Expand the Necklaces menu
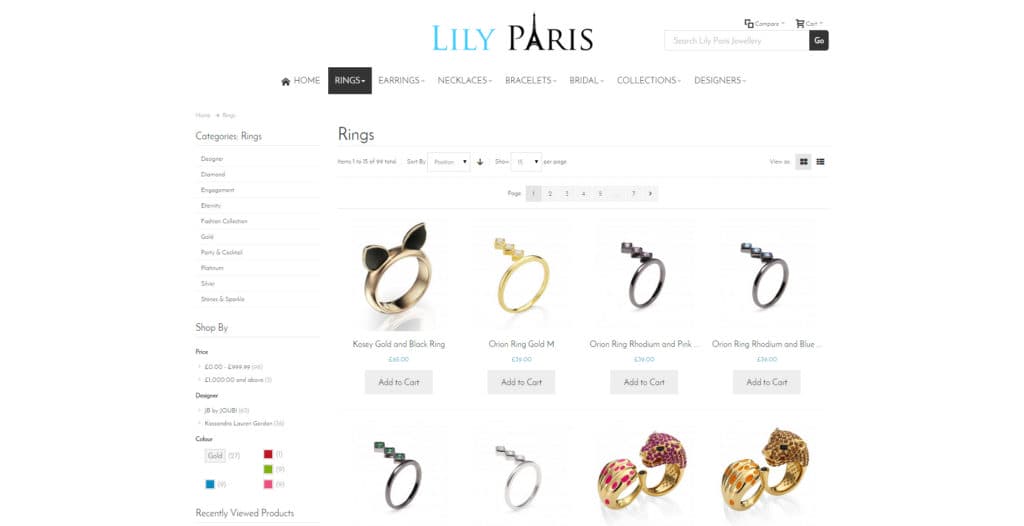The height and width of the screenshot is (526, 1024). pos(464,80)
